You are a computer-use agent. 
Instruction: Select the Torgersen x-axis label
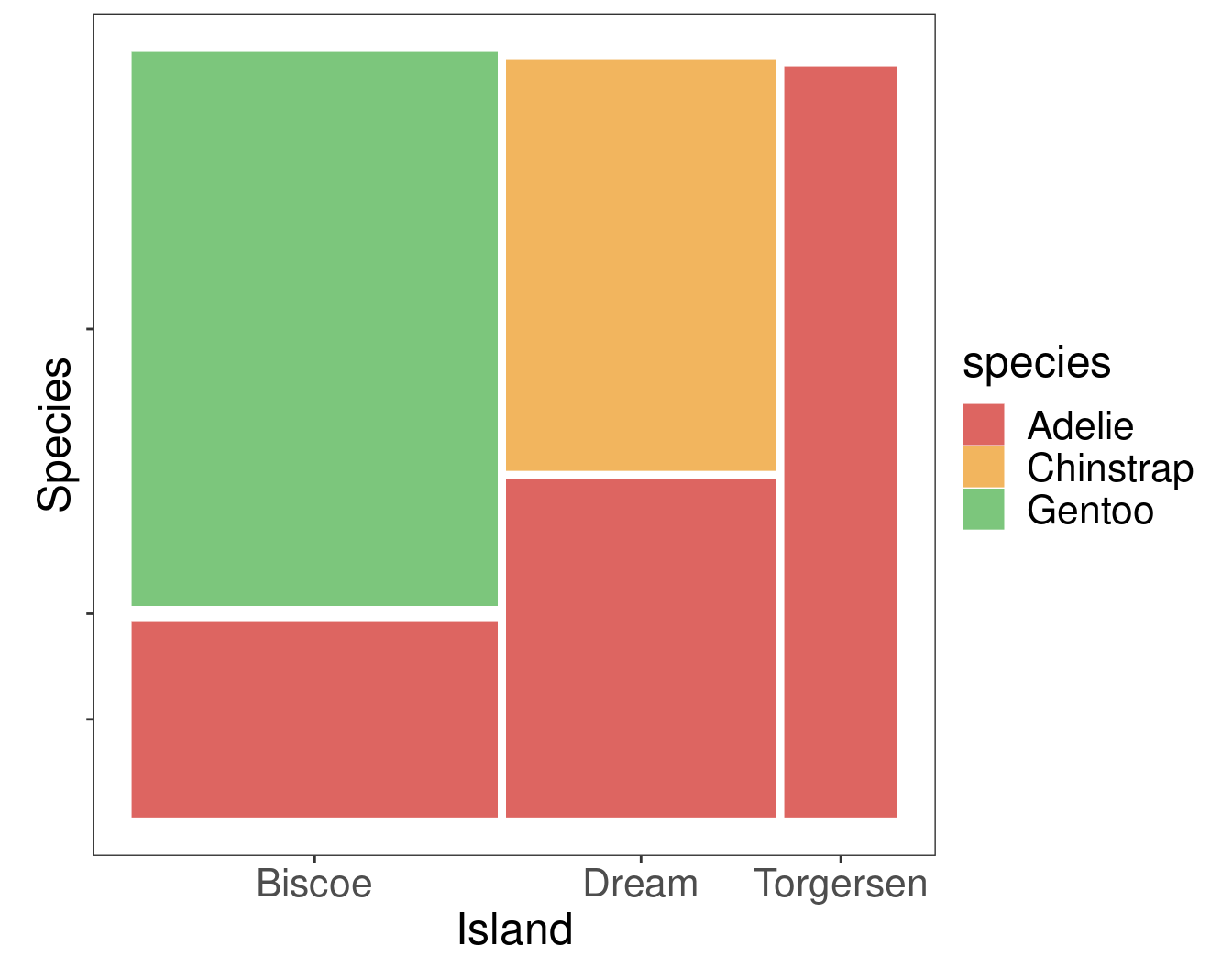pos(841,885)
